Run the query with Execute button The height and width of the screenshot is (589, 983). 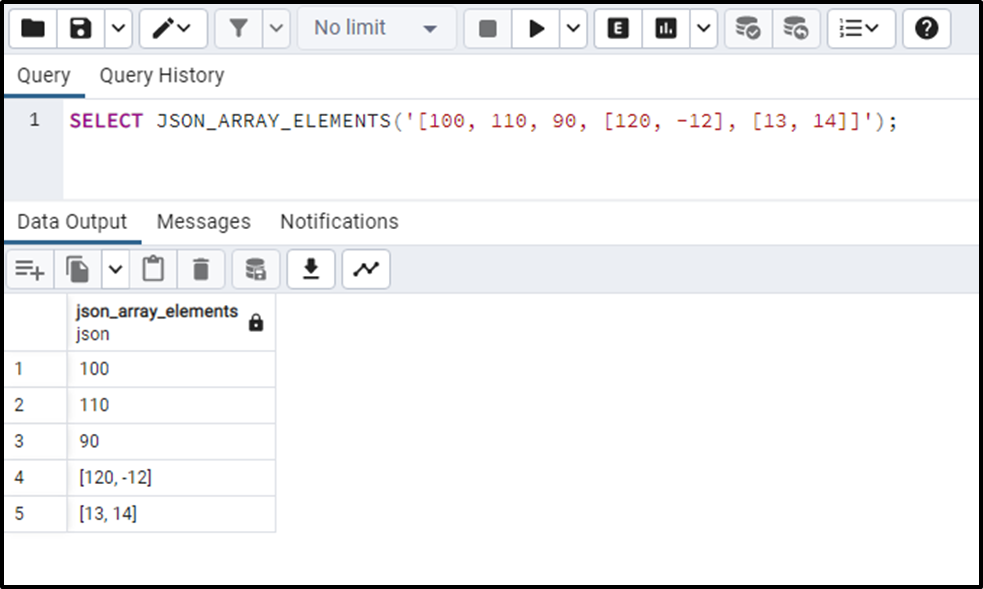[537, 29]
